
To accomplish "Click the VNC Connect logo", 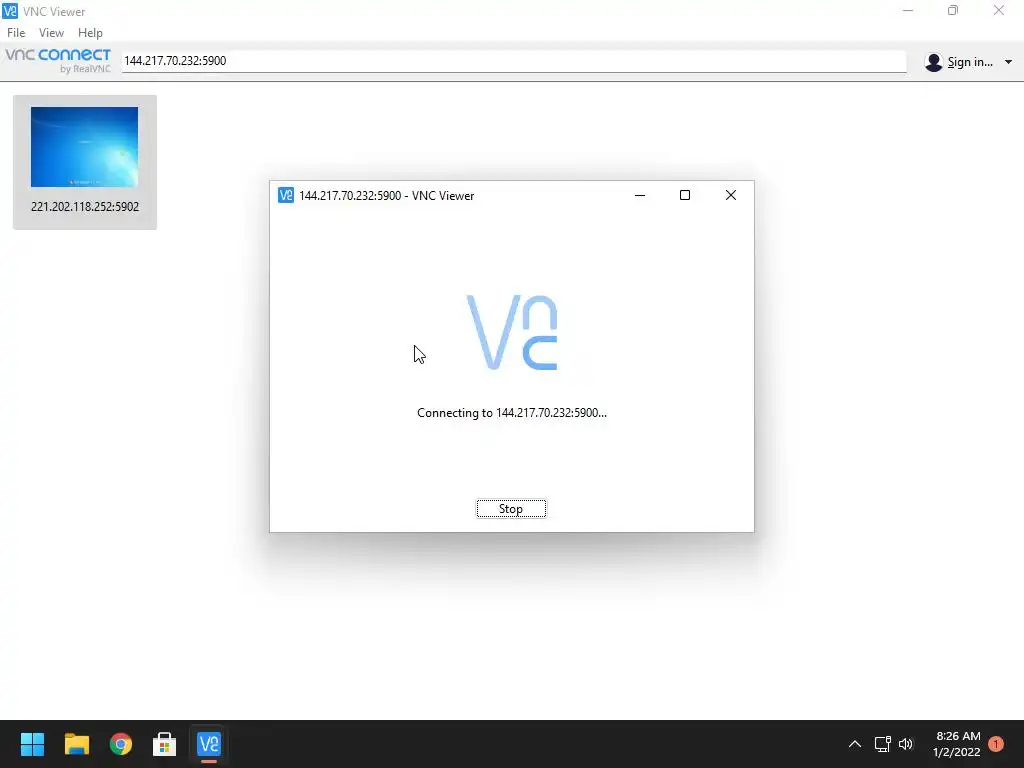I will click(x=58, y=60).
